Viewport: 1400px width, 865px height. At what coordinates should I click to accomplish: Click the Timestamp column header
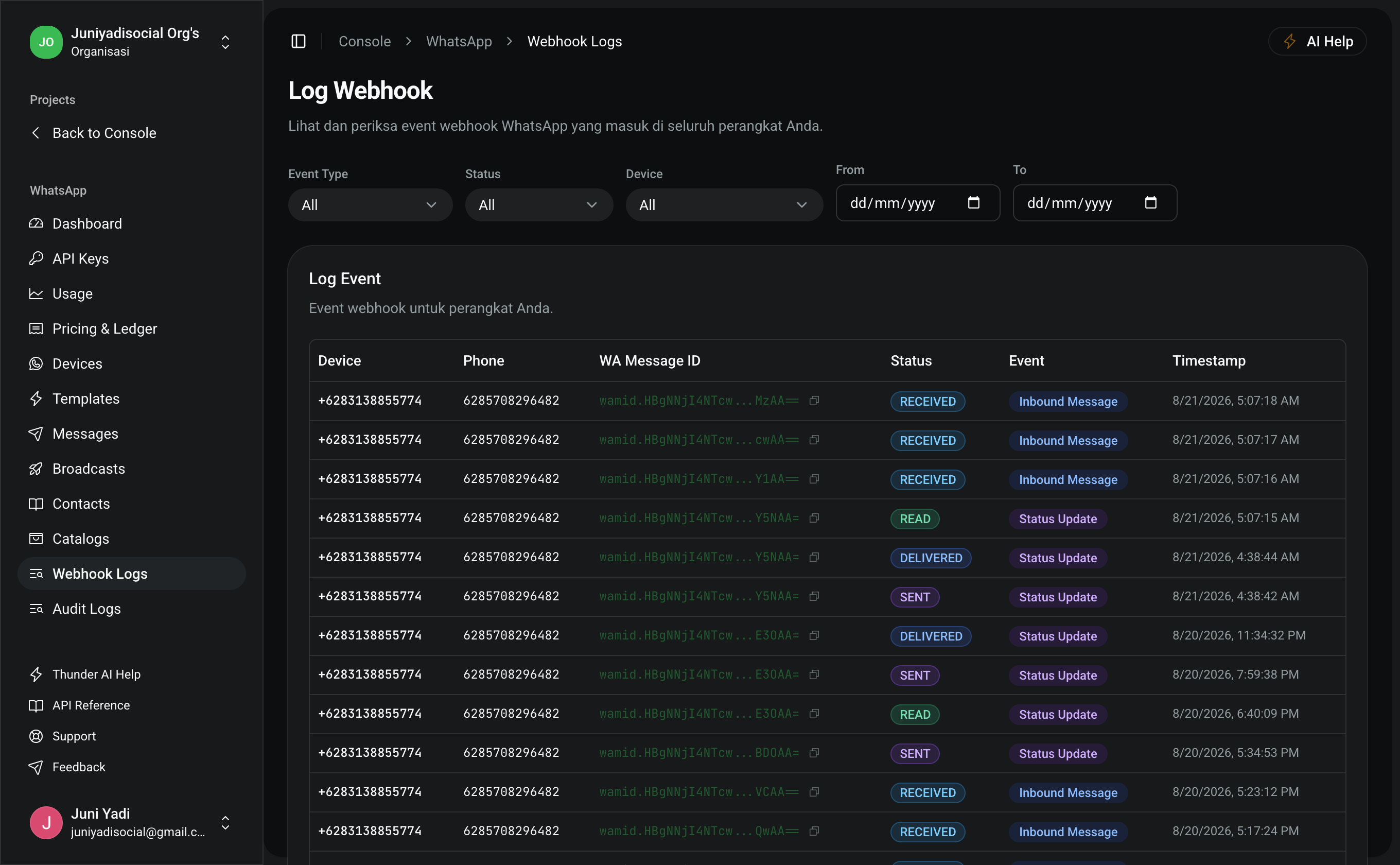coord(1209,360)
